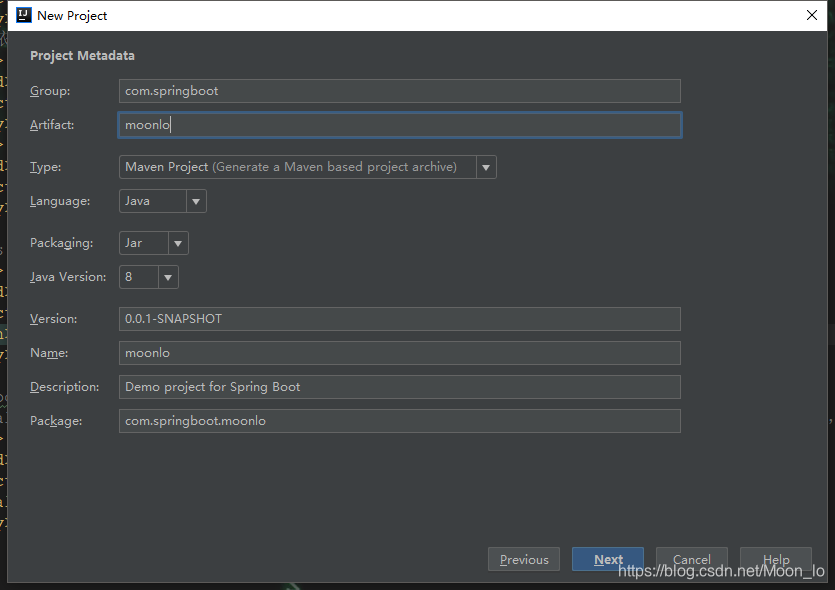Click the Version label
This screenshot has width=835, height=590.
point(54,319)
